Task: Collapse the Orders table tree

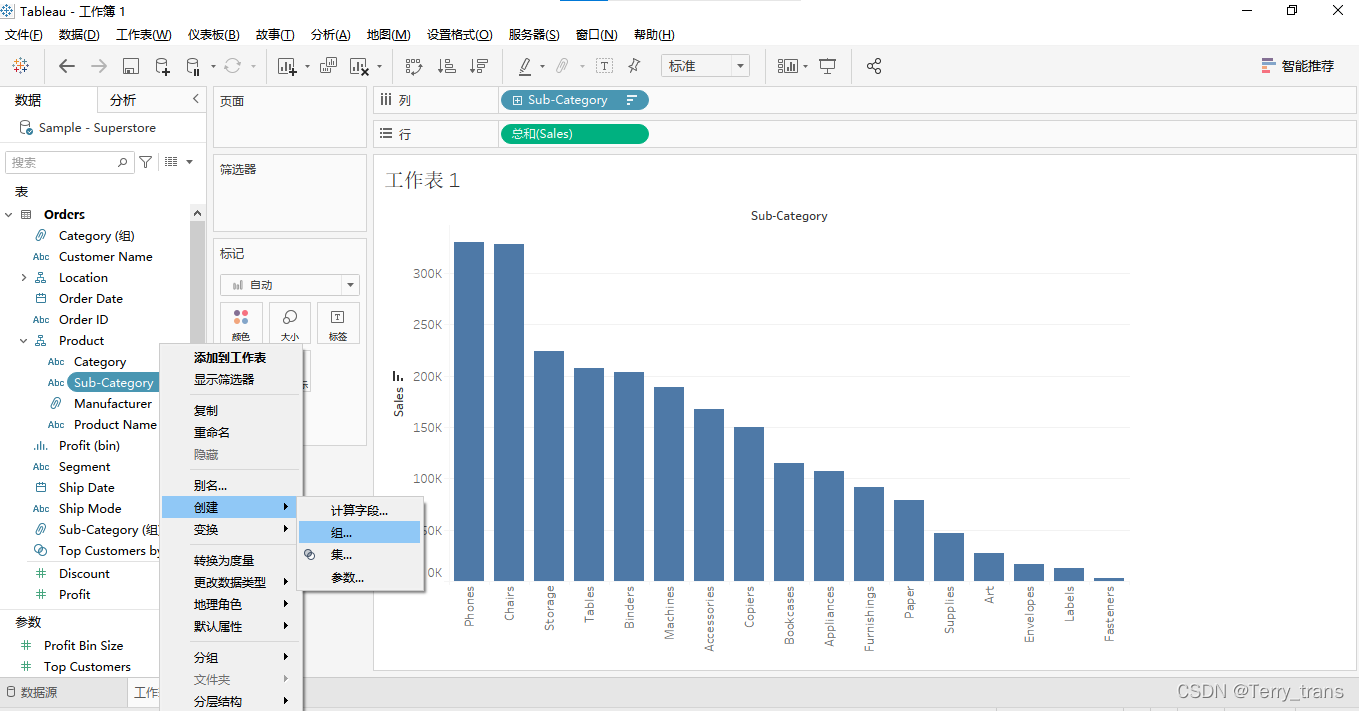Action: [x=9, y=215]
